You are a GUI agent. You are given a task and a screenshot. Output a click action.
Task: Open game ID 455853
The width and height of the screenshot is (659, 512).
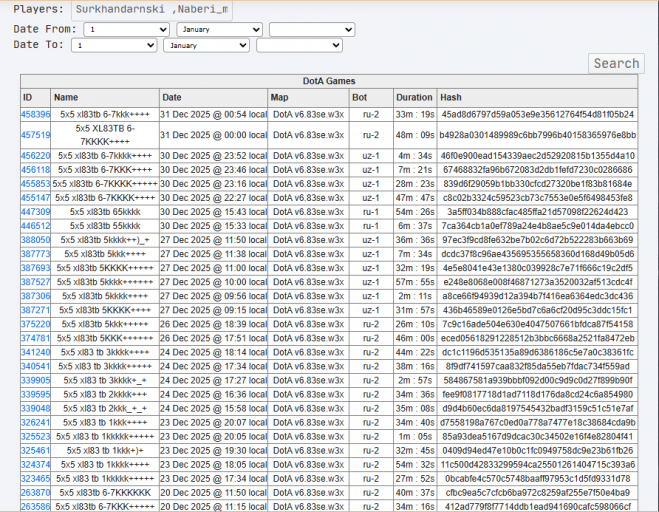[35, 184]
